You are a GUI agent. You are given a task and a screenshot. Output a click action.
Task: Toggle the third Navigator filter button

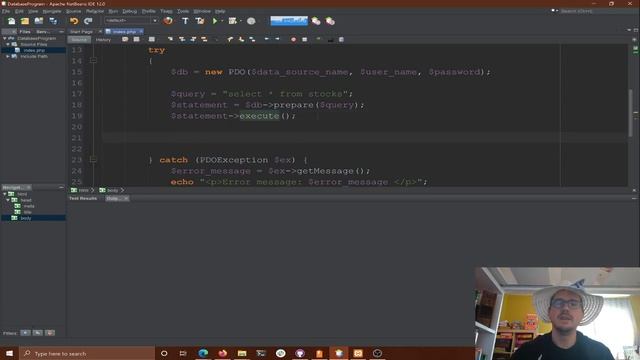point(50,333)
